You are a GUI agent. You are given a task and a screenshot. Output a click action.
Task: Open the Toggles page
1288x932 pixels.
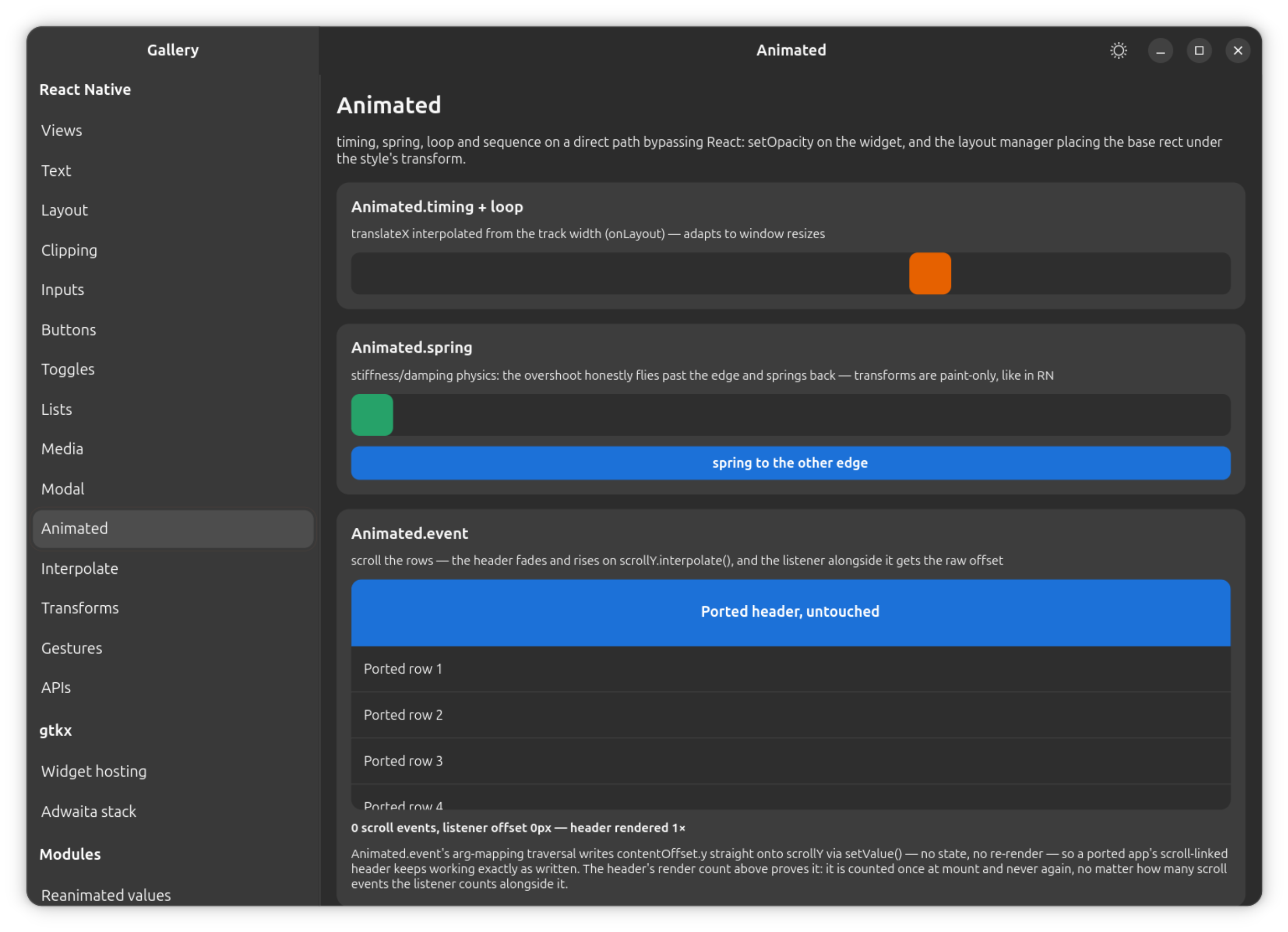[x=173, y=369]
